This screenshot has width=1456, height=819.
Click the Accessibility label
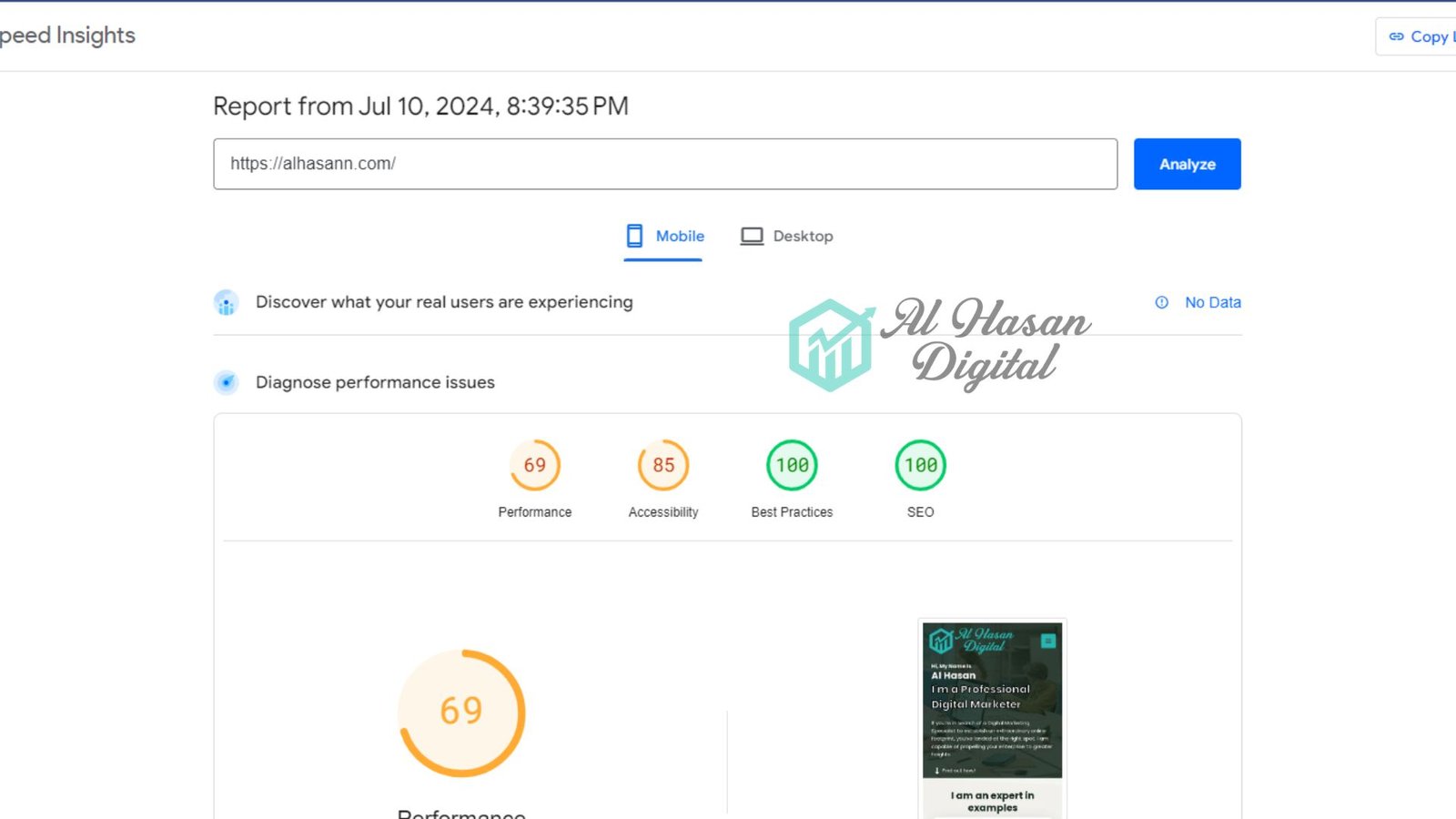pos(663,512)
